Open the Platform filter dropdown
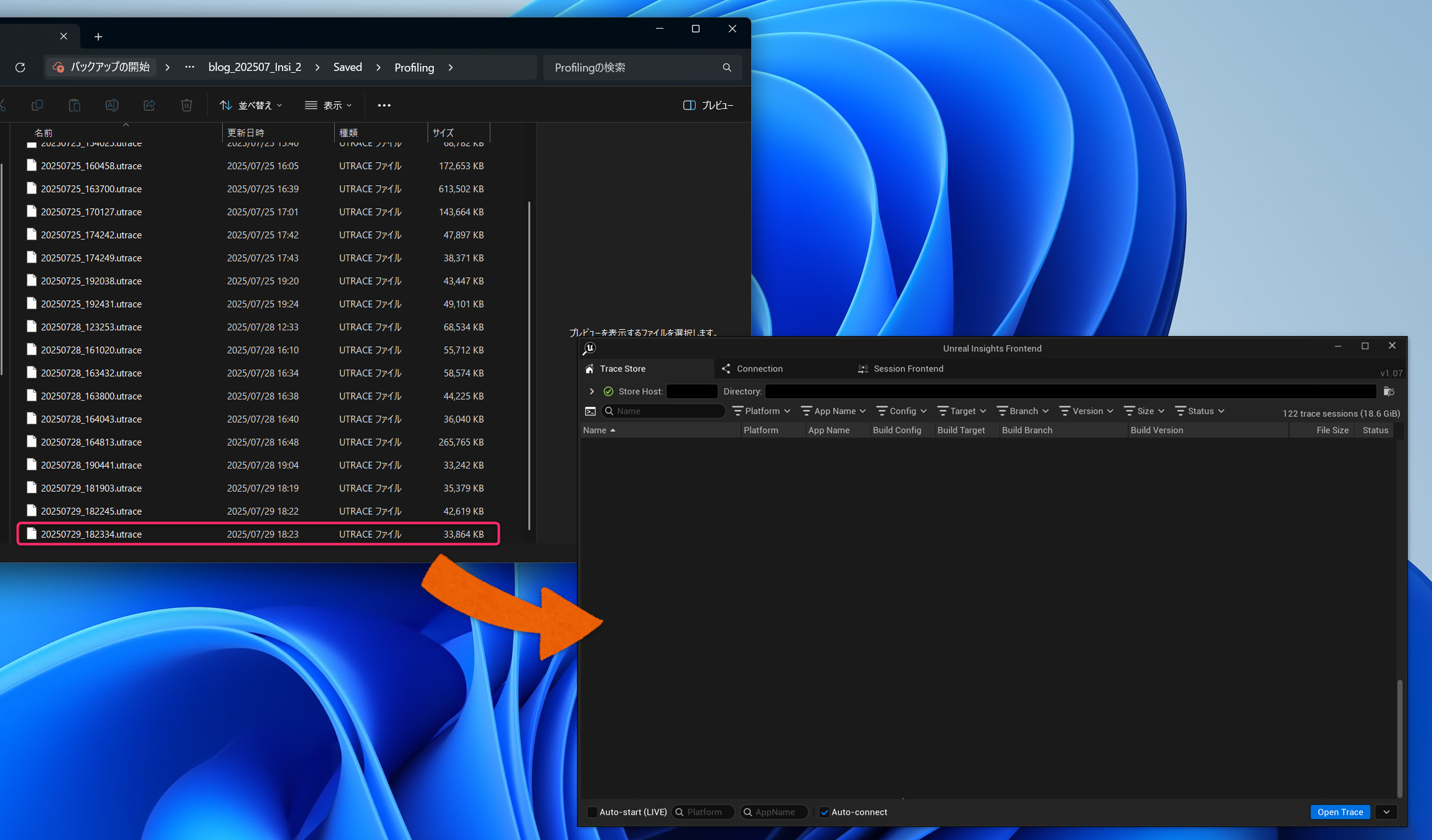Viewport: 1432px width, 840px height. point(761,411)
